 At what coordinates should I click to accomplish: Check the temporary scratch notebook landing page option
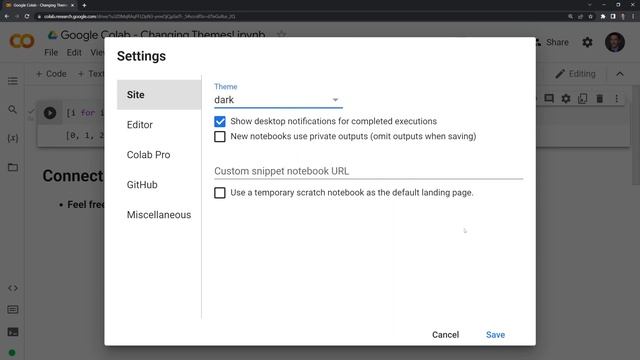click(x=220, y=193)
